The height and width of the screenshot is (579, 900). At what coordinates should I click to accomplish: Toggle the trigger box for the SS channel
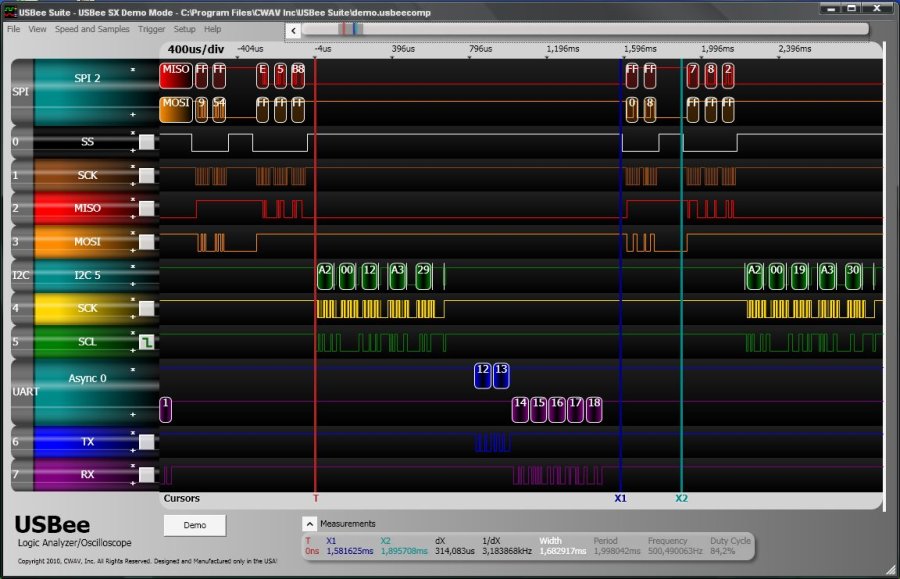(x=147, y=142)
